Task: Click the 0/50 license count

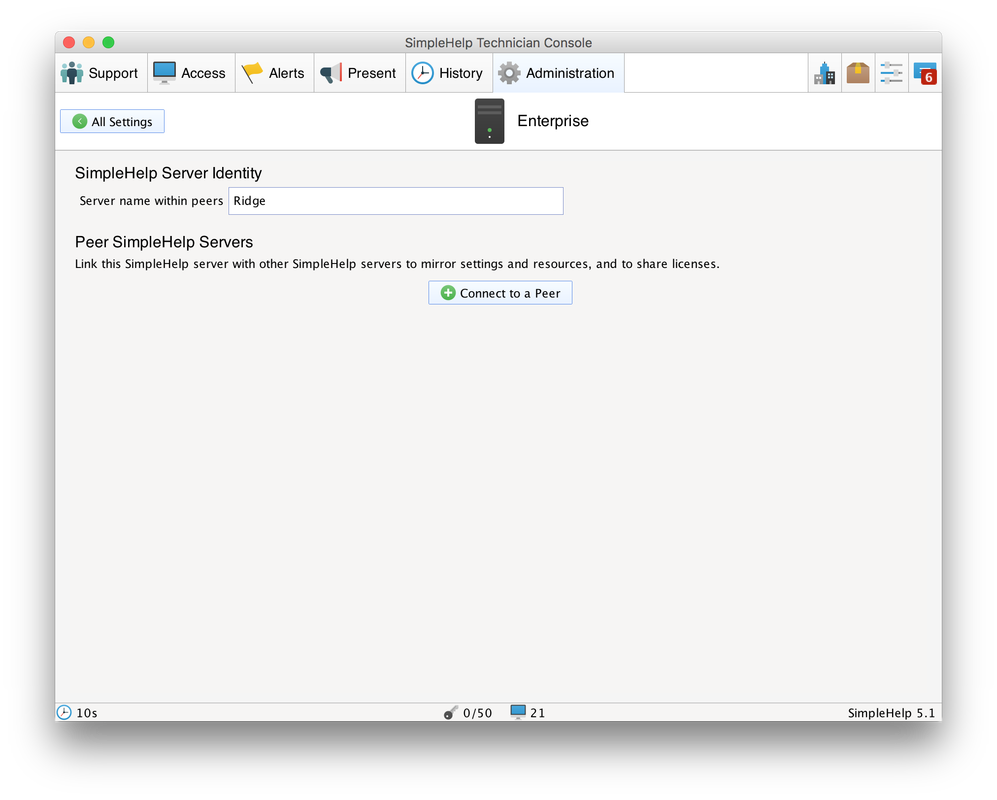Action: coord(478,713)
